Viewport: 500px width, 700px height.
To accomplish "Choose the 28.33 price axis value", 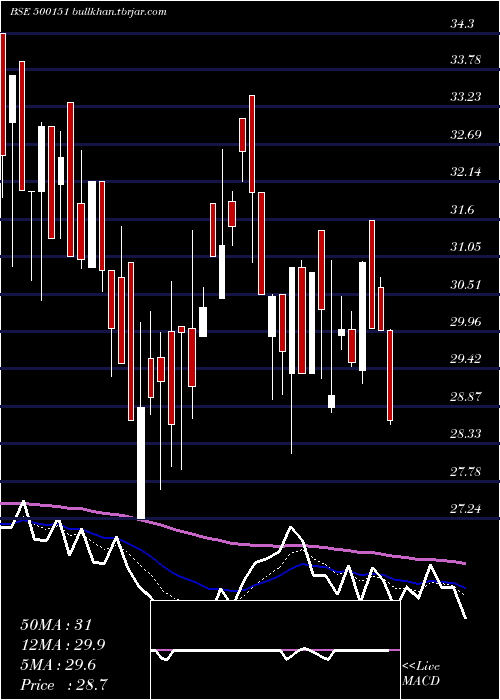I will tap(466, 433).
